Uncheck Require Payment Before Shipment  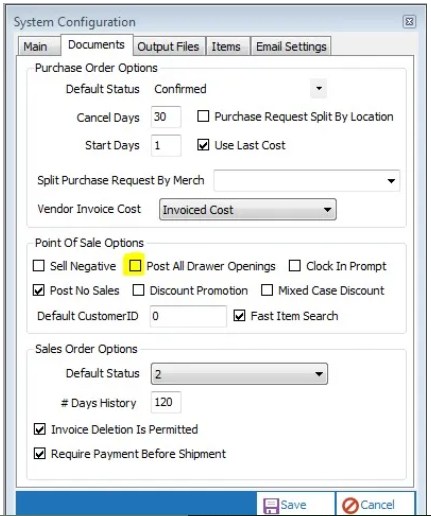click(x=40, y=453)
